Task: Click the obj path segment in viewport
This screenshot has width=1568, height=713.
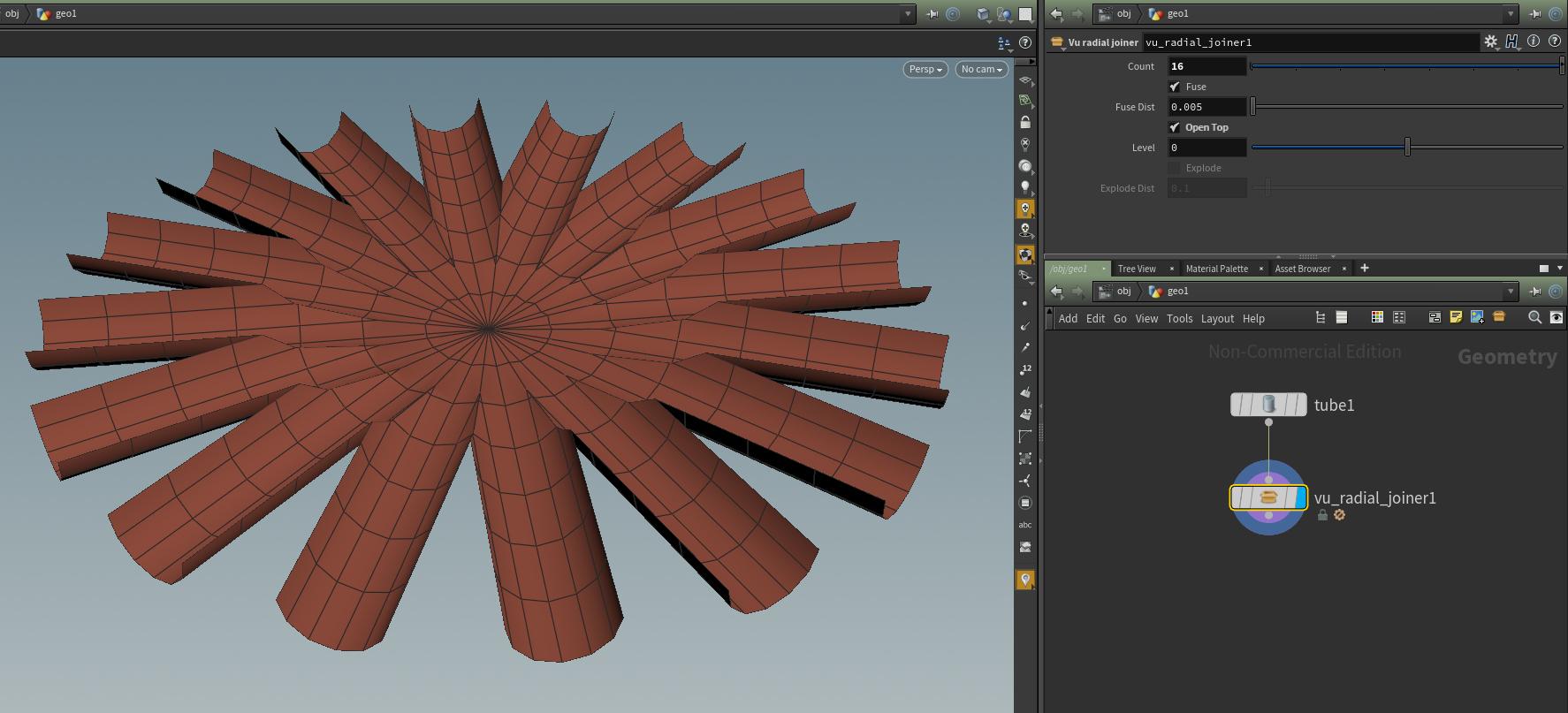Action: pos(12,14)
